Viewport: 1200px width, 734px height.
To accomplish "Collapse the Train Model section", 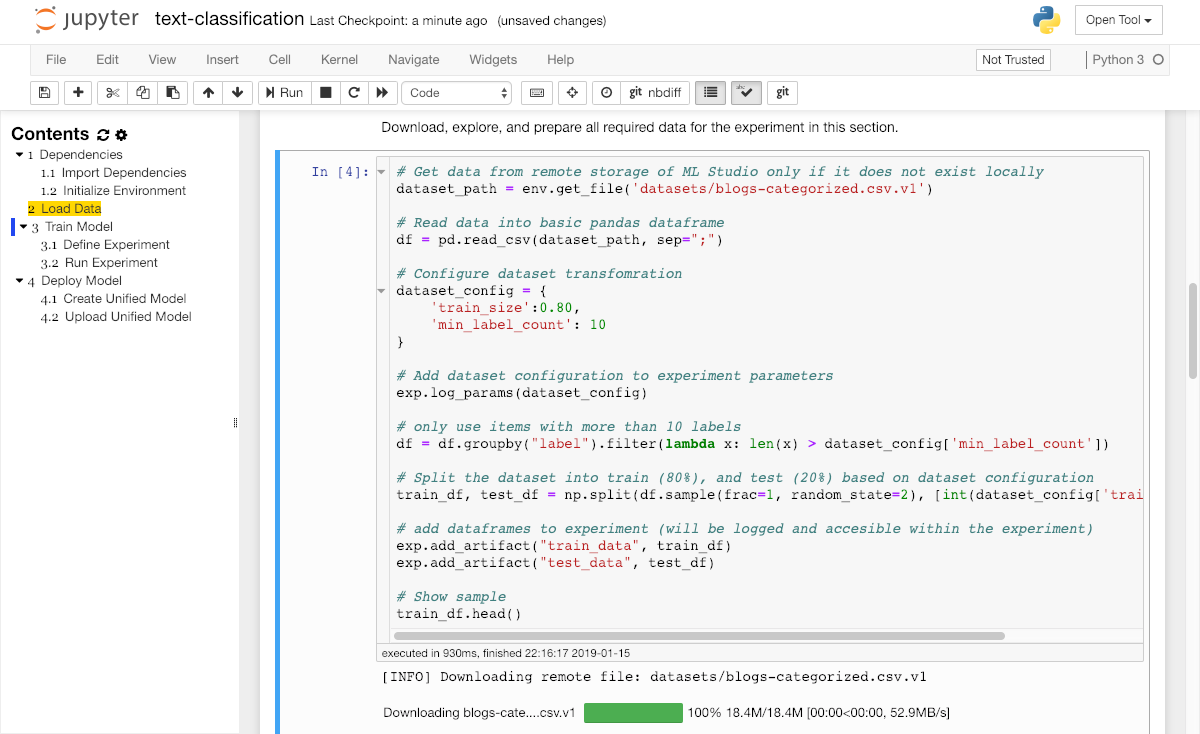I will tap(24, 227).
